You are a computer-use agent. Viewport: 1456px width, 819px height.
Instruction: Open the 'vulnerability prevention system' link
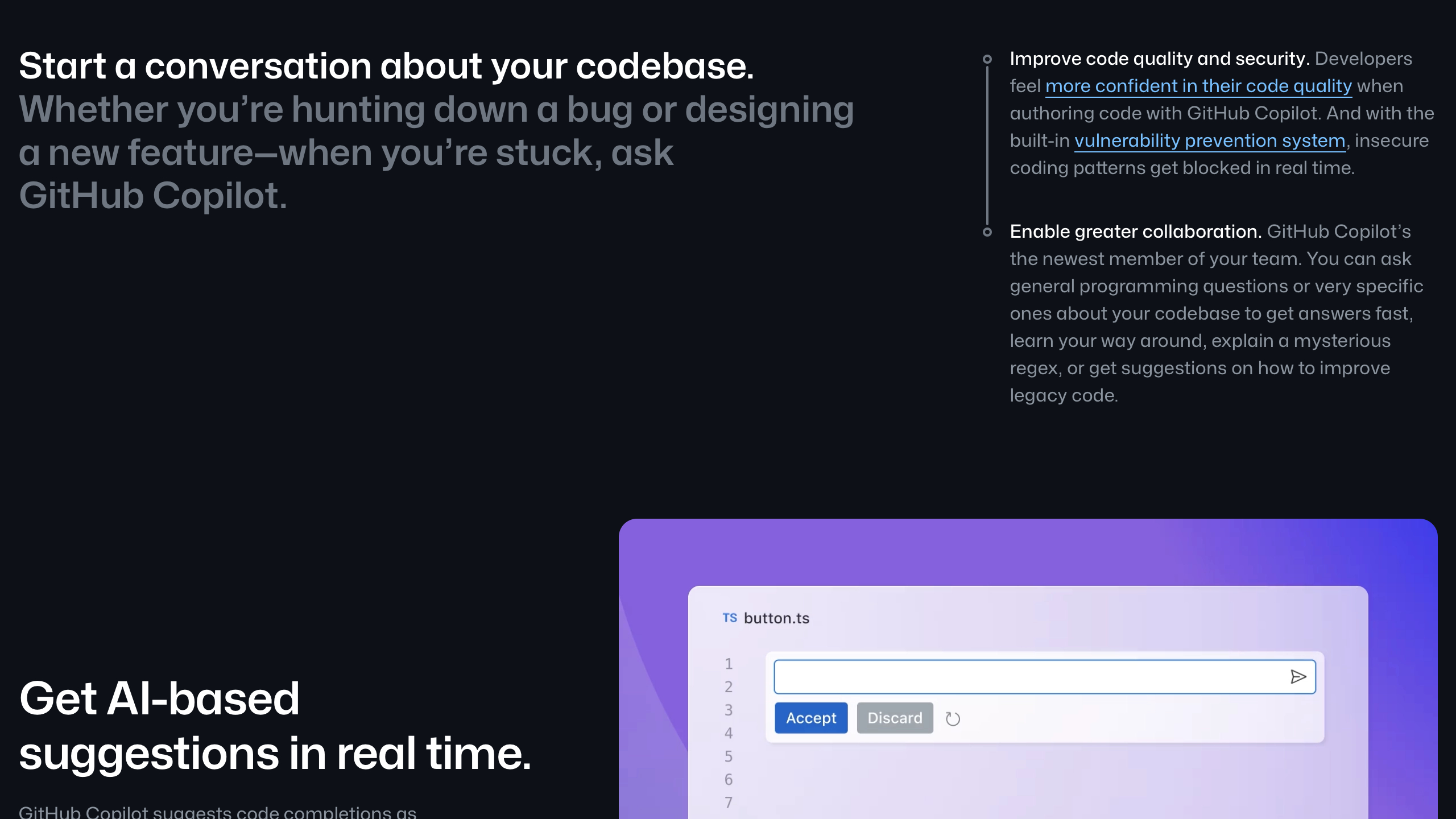[1210, 140]
